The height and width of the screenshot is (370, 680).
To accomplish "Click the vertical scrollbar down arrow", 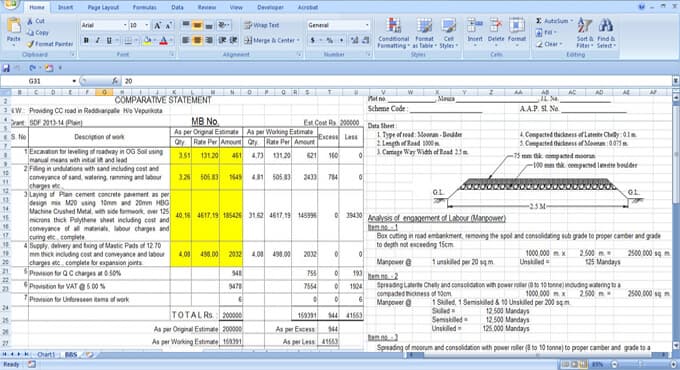I will [x=676, y=346].
